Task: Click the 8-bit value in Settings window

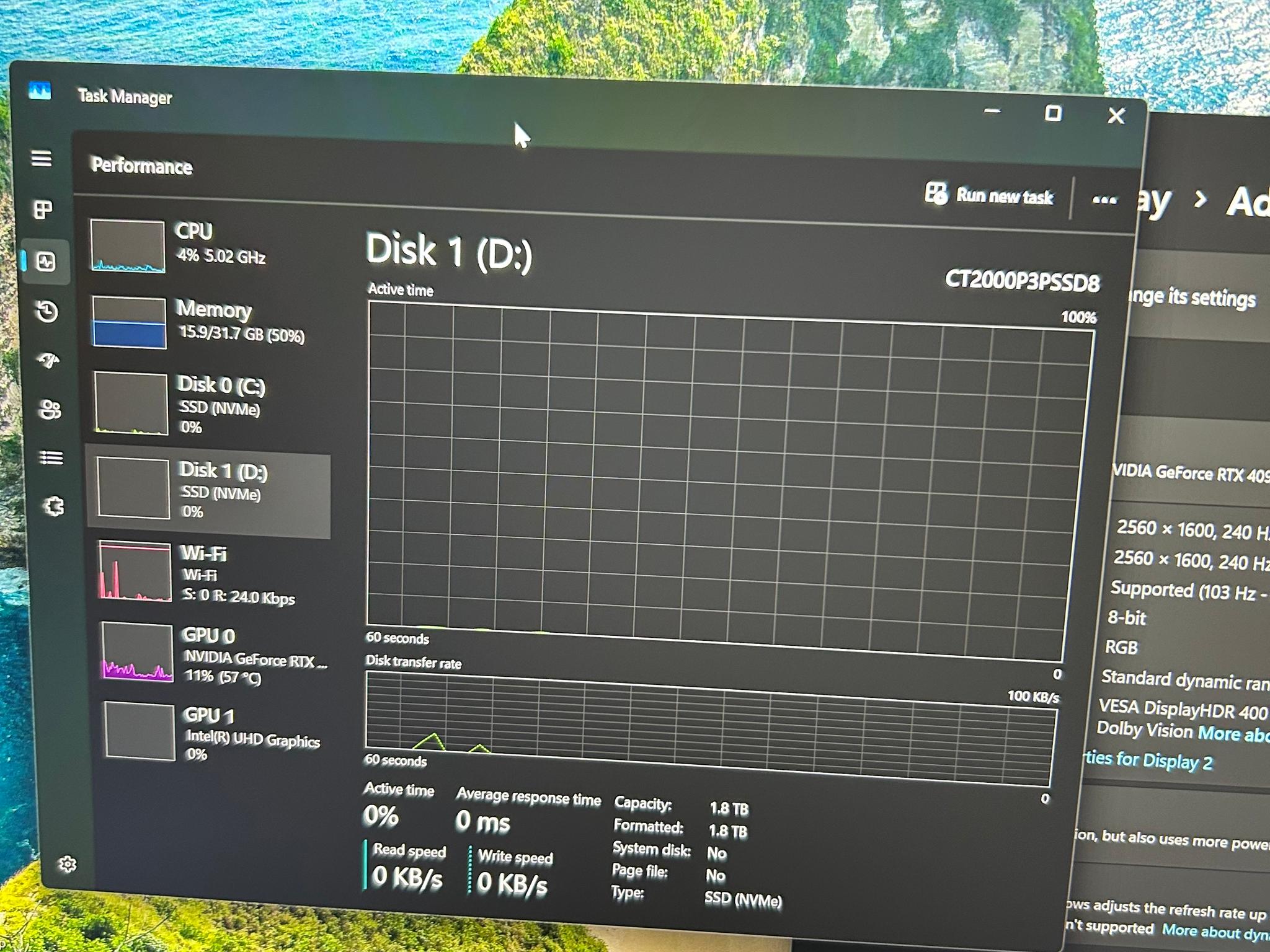Action: 1127,618
